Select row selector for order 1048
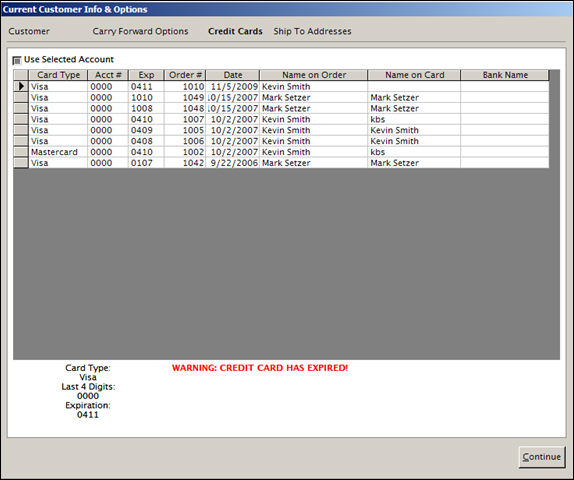The image size is (574, 480). 21,108
